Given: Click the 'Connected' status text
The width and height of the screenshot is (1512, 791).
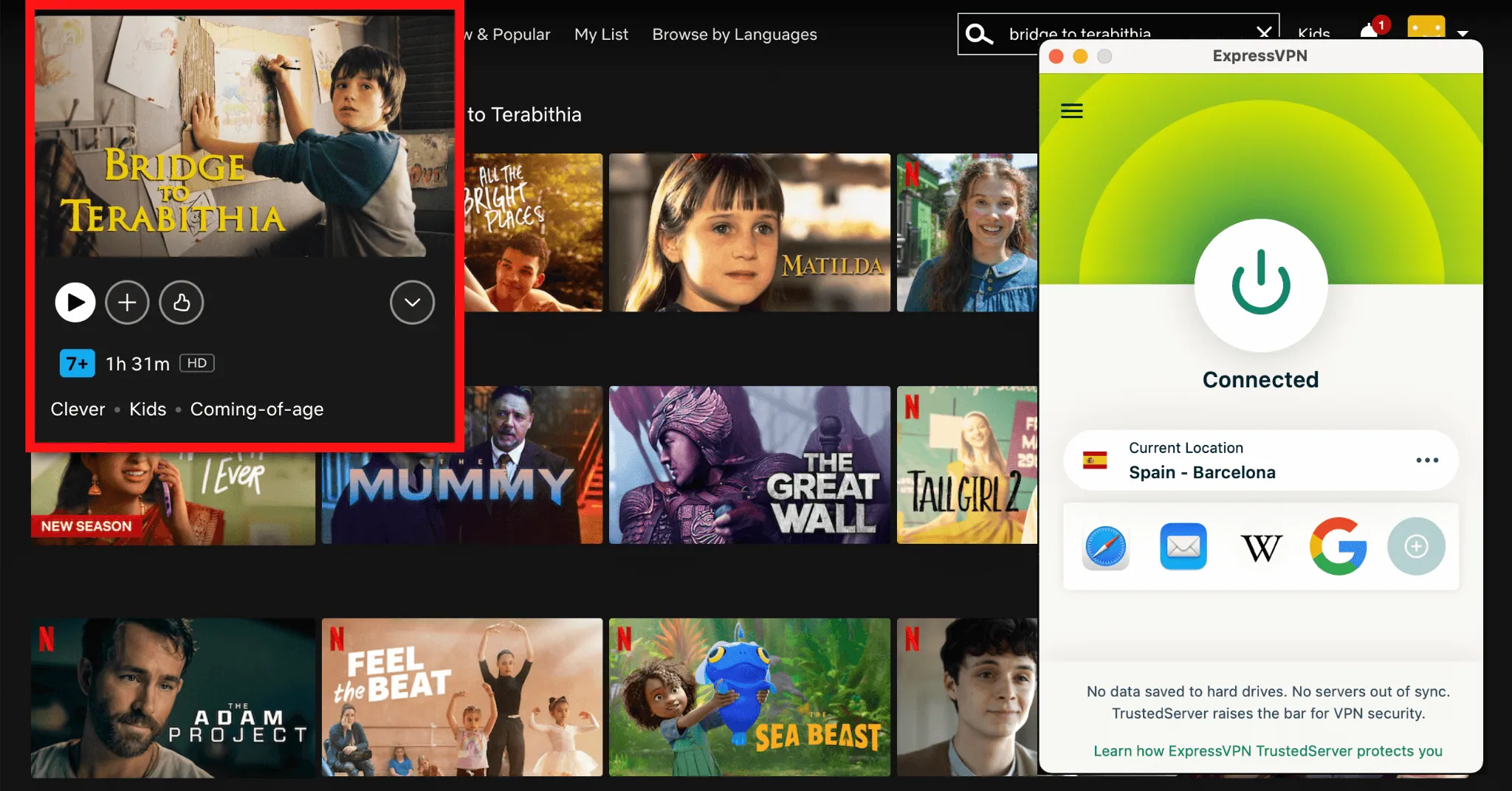Looking at the screenshot, I should [x=1260, y=379].
